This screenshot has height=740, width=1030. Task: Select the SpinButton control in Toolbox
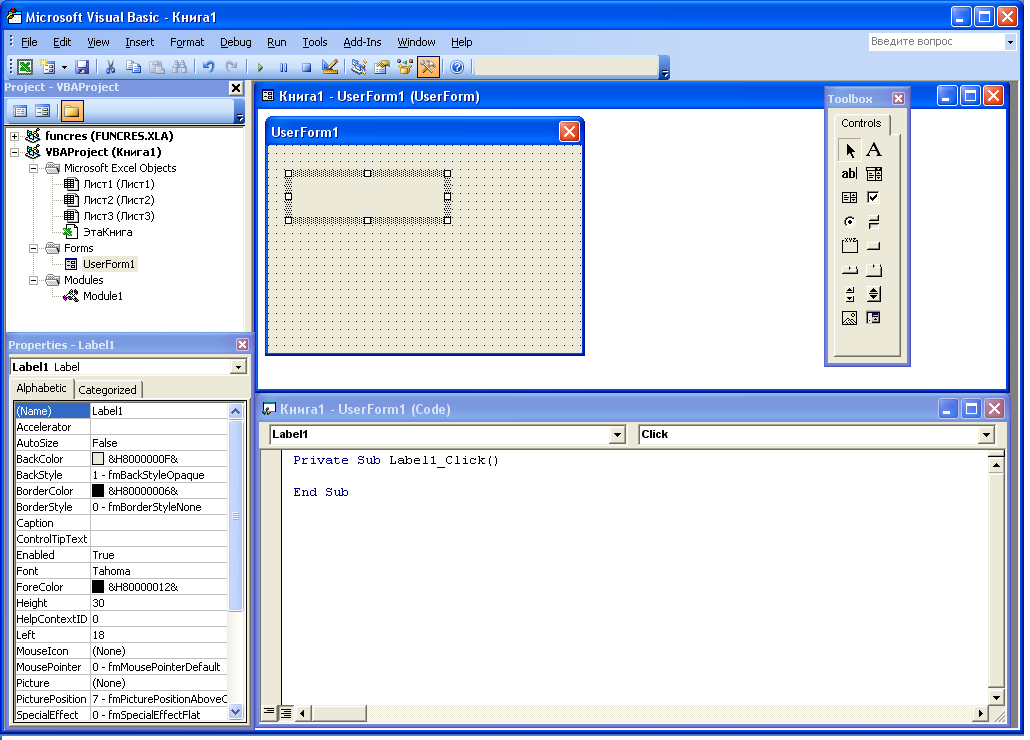click(x=874, y=294)
